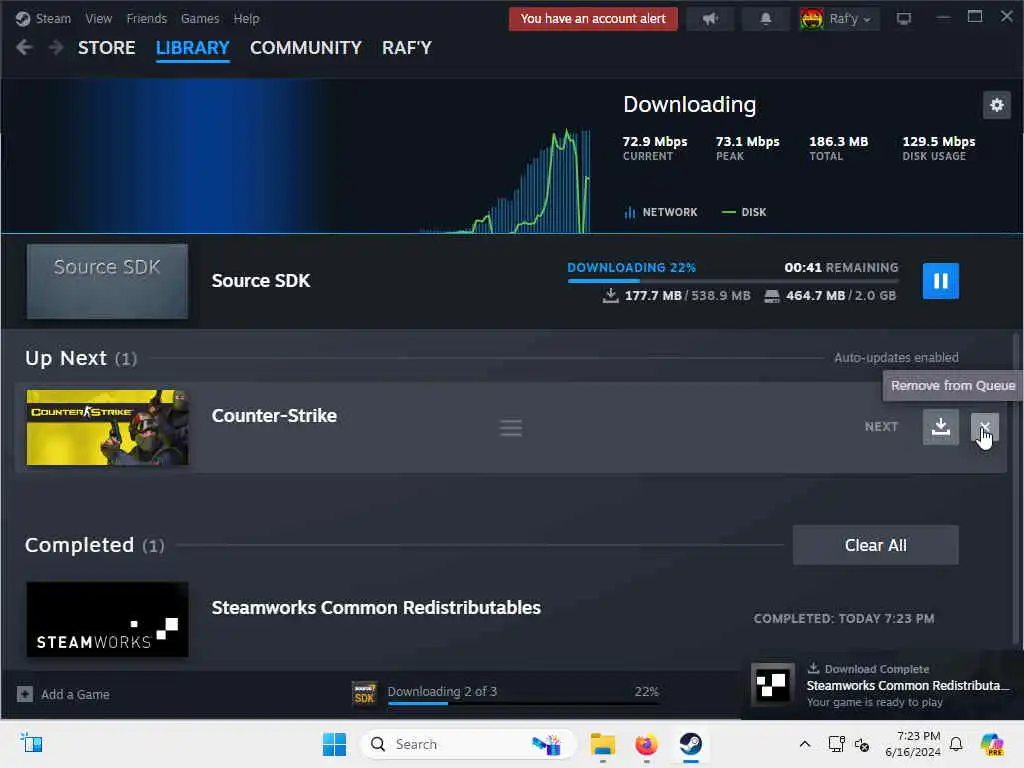
Task: Switch to the STORE tab
Action: click(x=106, y=48)
